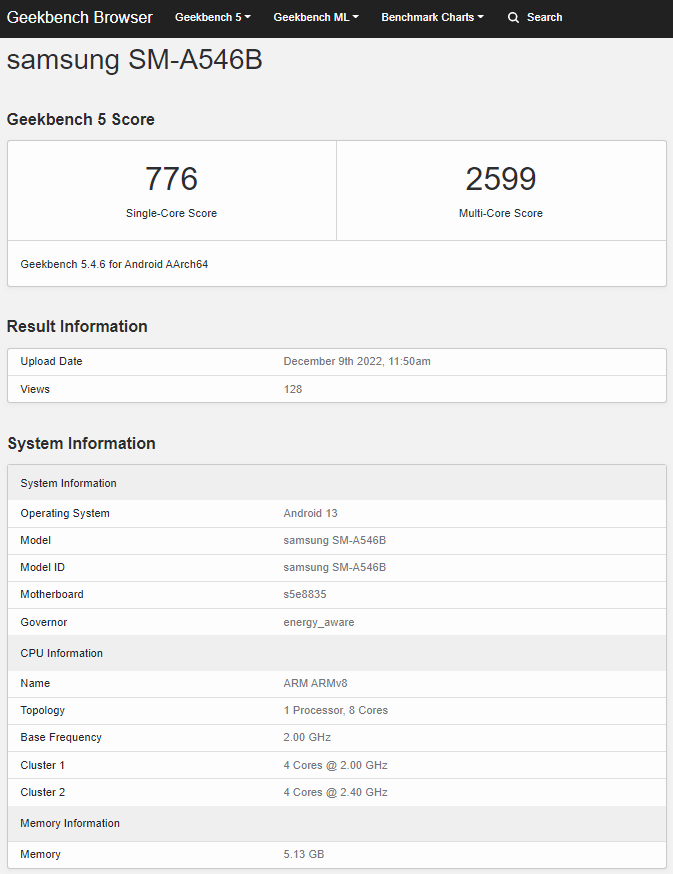Viewport: 673px width, 874px height.
Task: Click the samsung SM-A546B page heading
Action: coord(135,60)
